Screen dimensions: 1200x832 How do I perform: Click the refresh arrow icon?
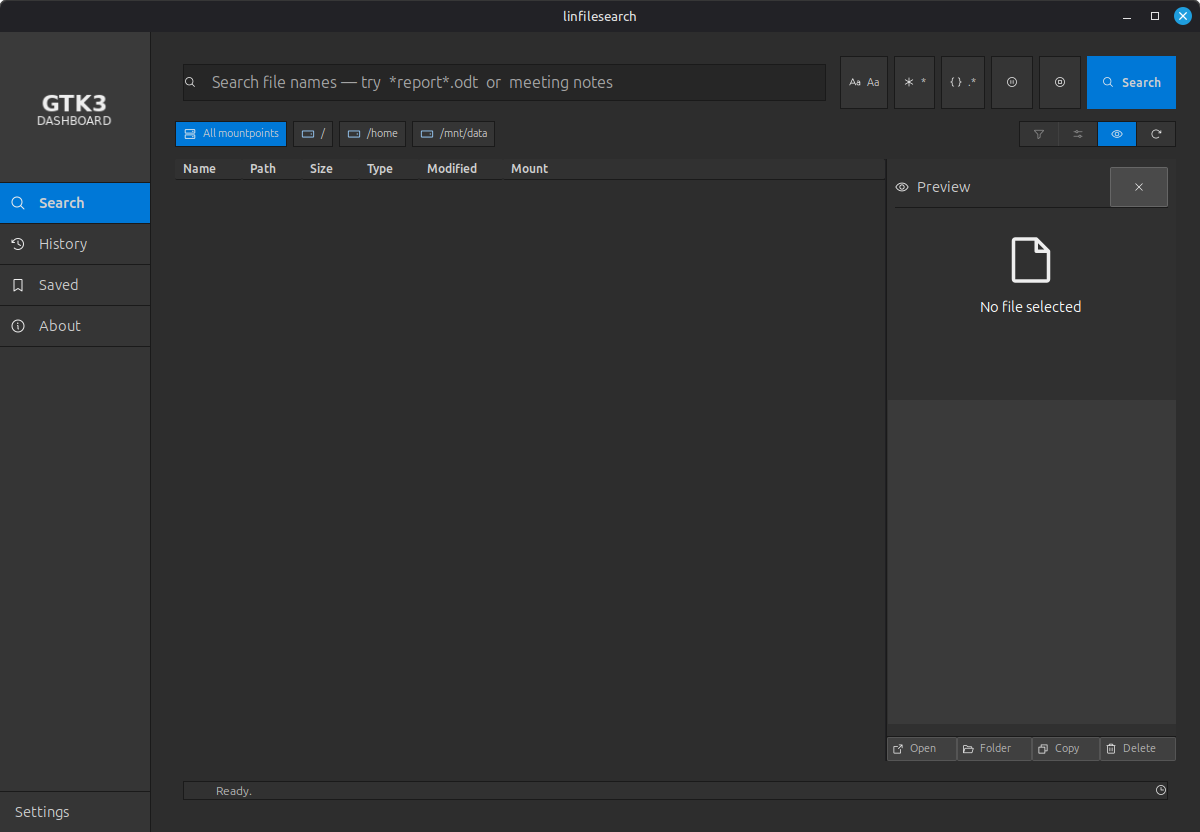[x=1156, y=134]
